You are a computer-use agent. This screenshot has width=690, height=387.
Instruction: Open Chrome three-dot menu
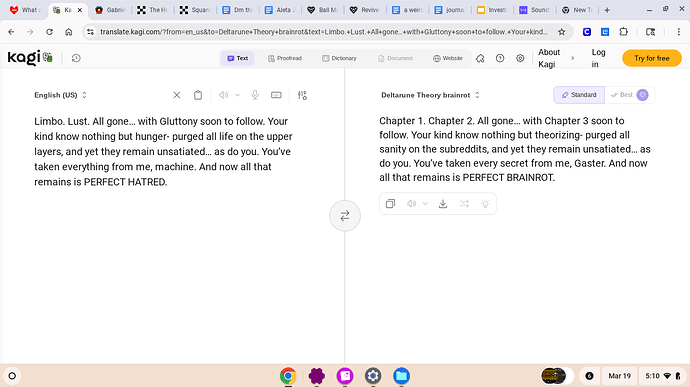coord(679,32)
